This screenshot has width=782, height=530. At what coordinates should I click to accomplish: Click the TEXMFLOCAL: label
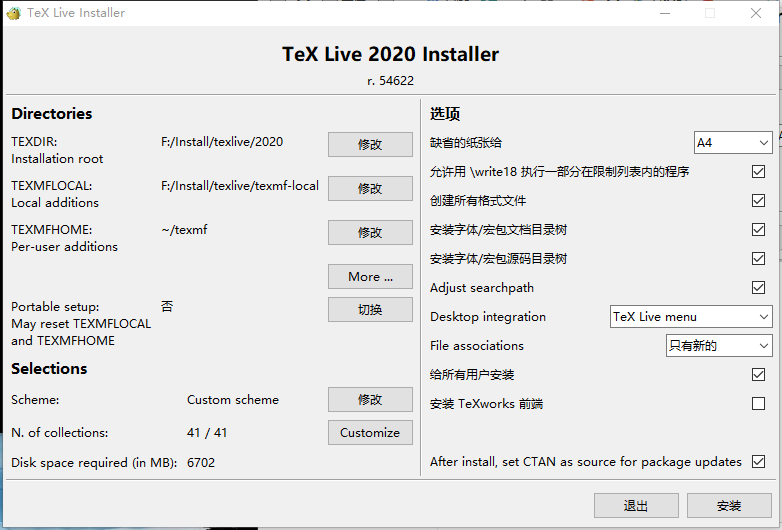[x=52, y=186]
